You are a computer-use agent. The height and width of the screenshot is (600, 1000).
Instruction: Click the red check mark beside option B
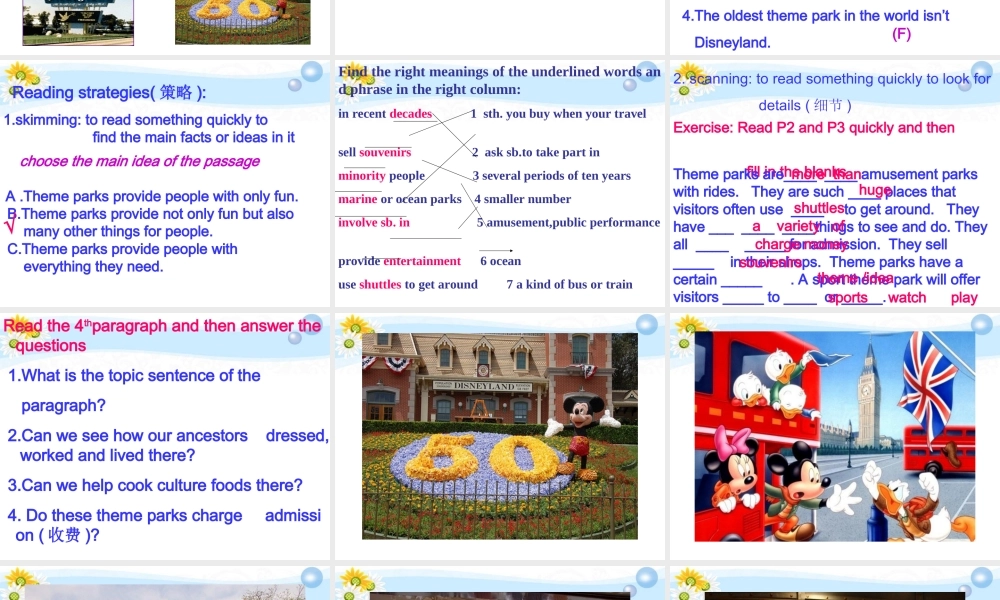10,226
